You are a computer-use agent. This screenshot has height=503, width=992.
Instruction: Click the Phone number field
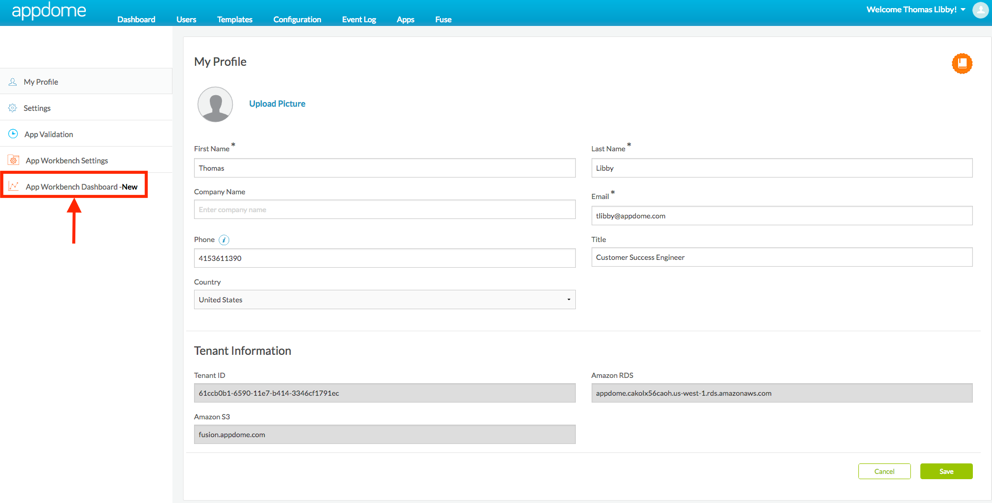click(385, 258)
